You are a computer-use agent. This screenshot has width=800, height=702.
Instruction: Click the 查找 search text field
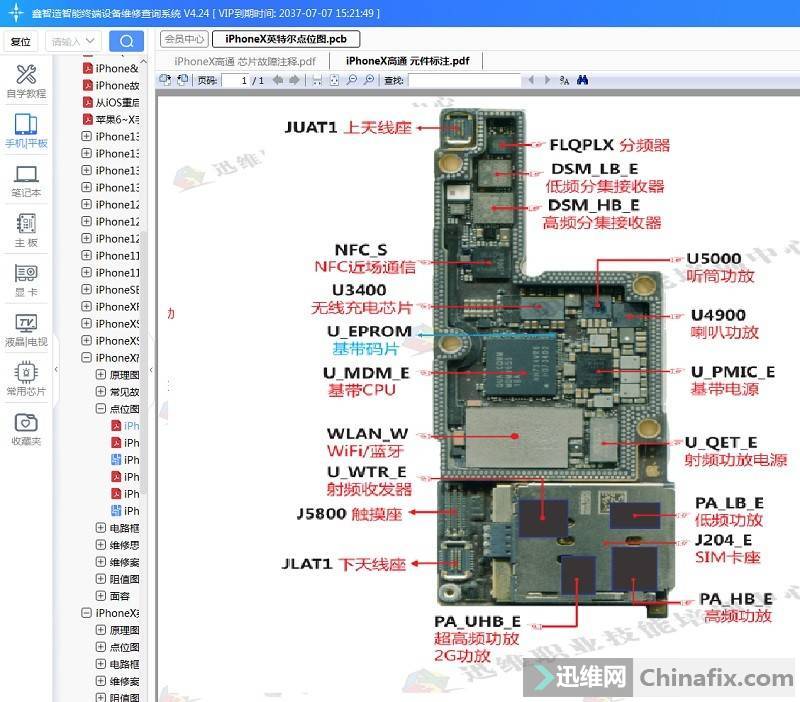point(460,80)
